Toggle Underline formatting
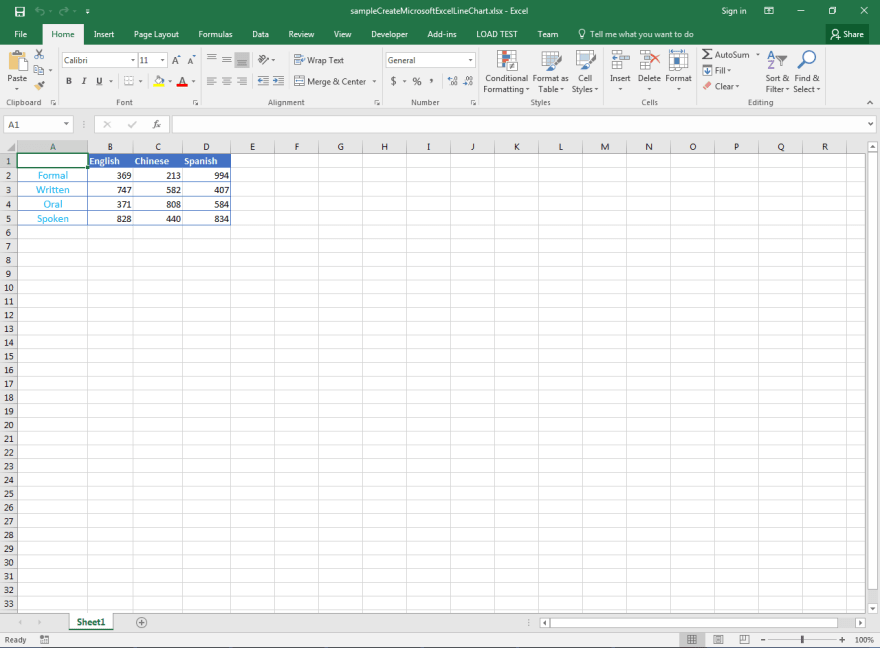The width and height of the screenshot is (880, 648). [x=99, y=81]
